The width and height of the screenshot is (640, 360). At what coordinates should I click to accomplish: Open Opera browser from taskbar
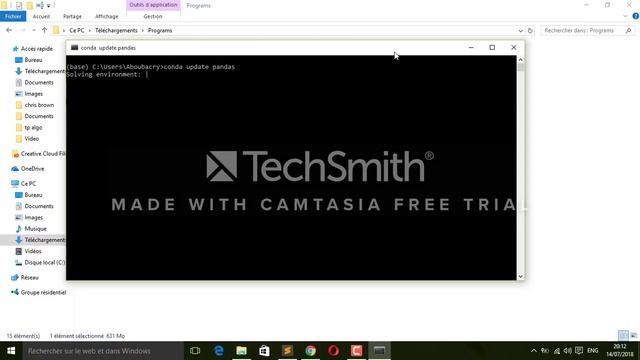coord(333,351)
